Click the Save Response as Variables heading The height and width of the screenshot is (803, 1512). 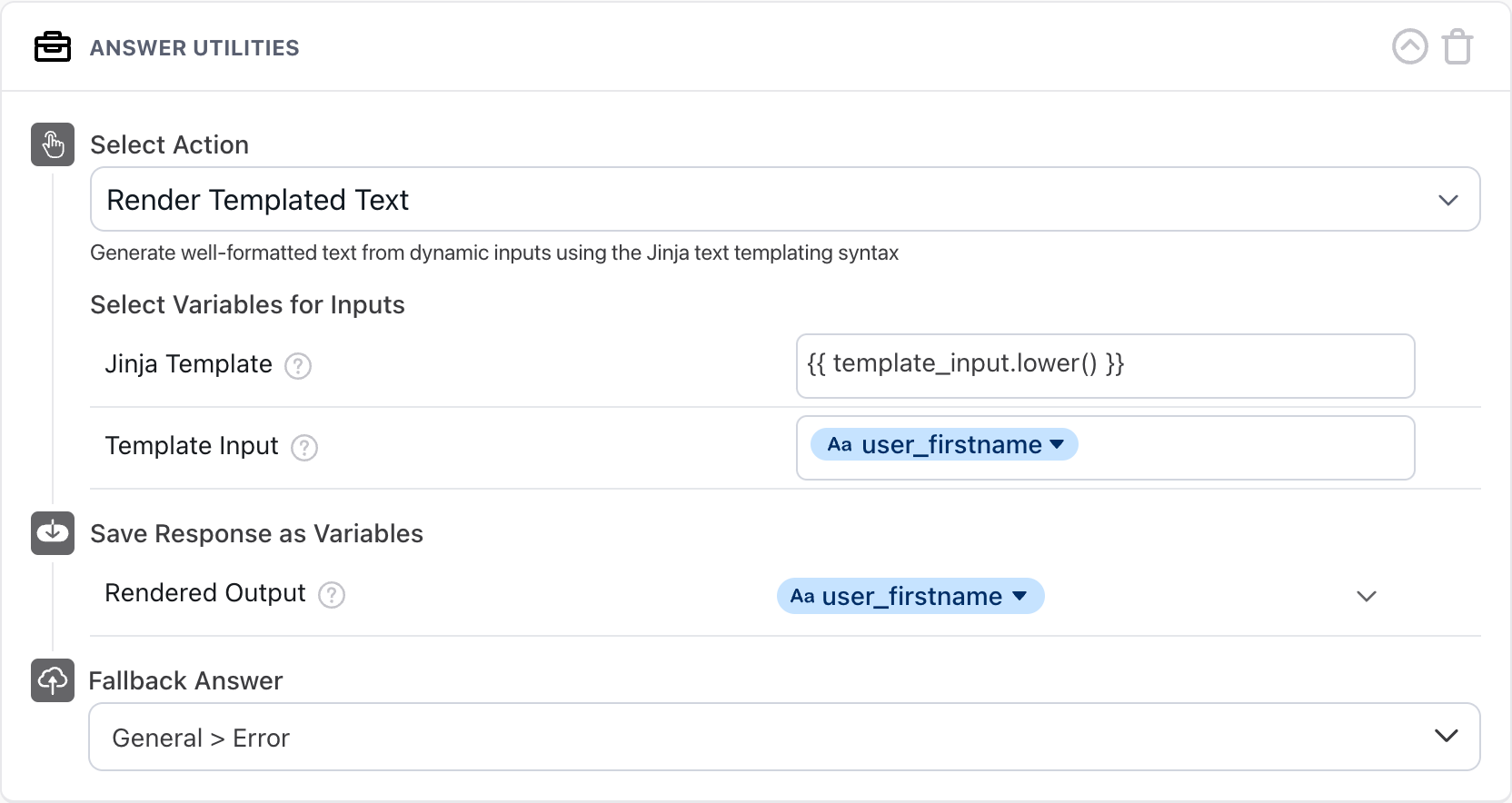(256, 534)
